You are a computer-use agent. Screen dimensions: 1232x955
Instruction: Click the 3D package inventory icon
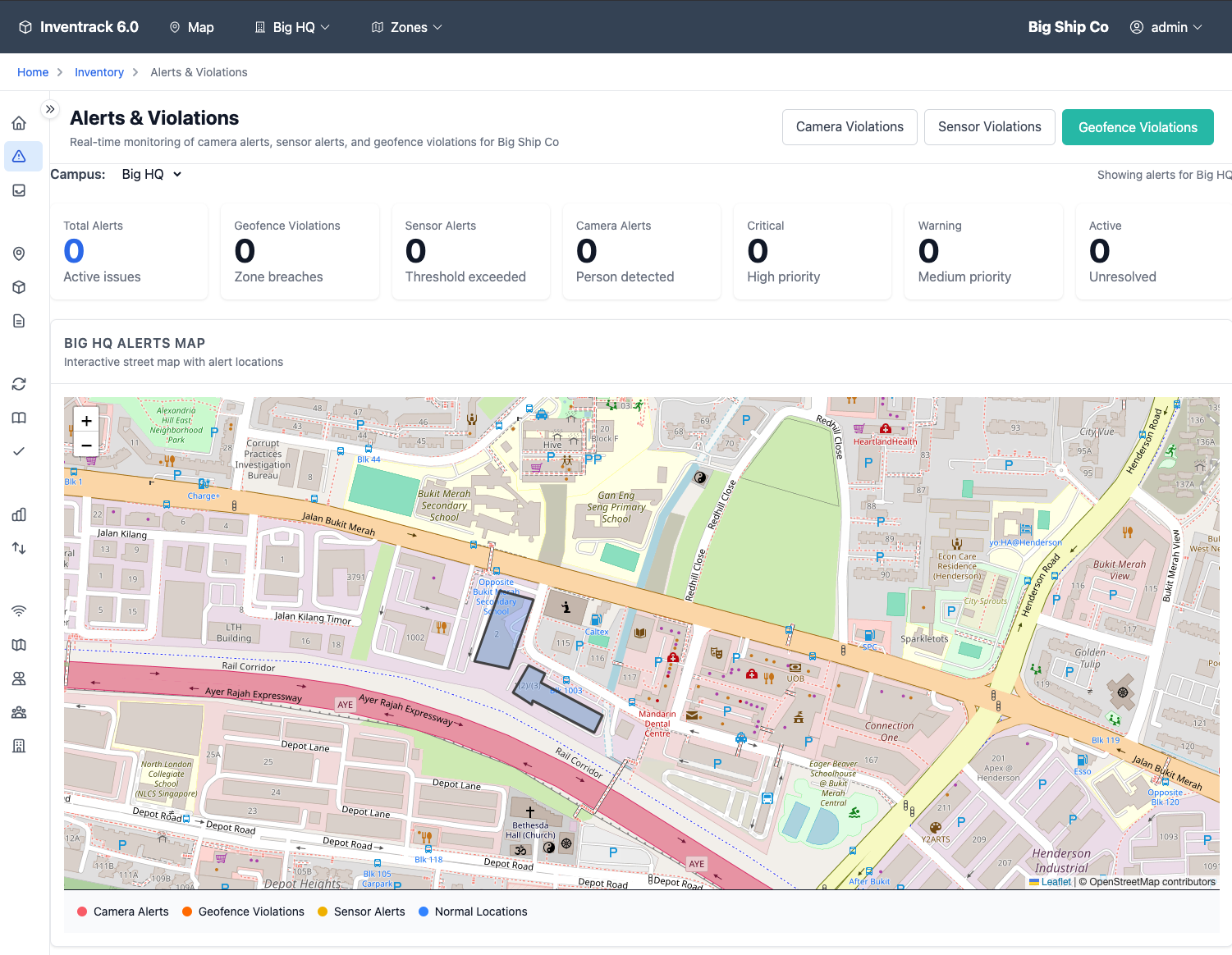(19, 287)
